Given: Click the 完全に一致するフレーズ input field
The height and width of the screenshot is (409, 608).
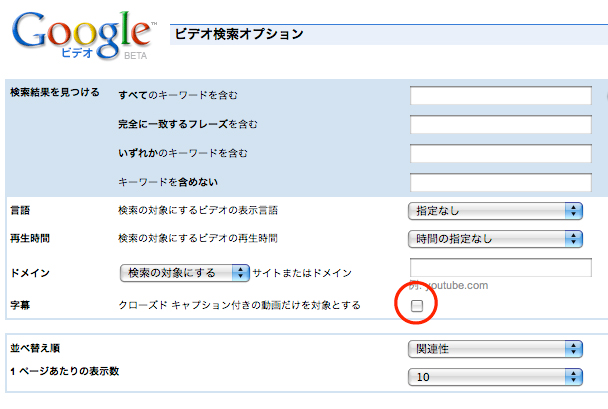Looking at the screenshot, I should (x=501, y=124).
